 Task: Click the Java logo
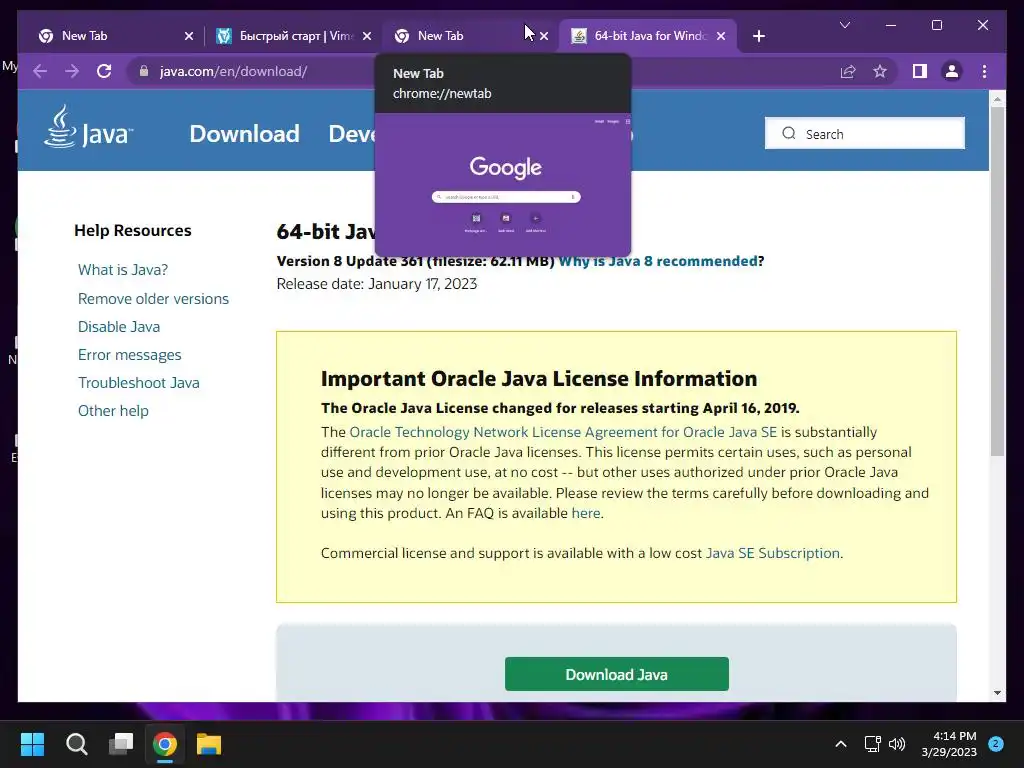point(88,127)
